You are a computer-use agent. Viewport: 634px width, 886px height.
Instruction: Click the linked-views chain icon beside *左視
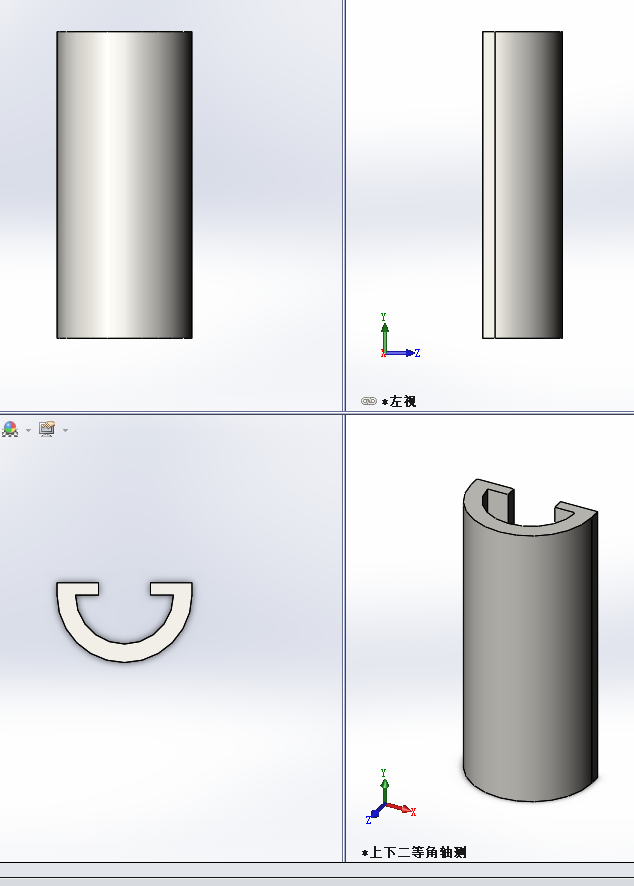[x=368, y=401]
